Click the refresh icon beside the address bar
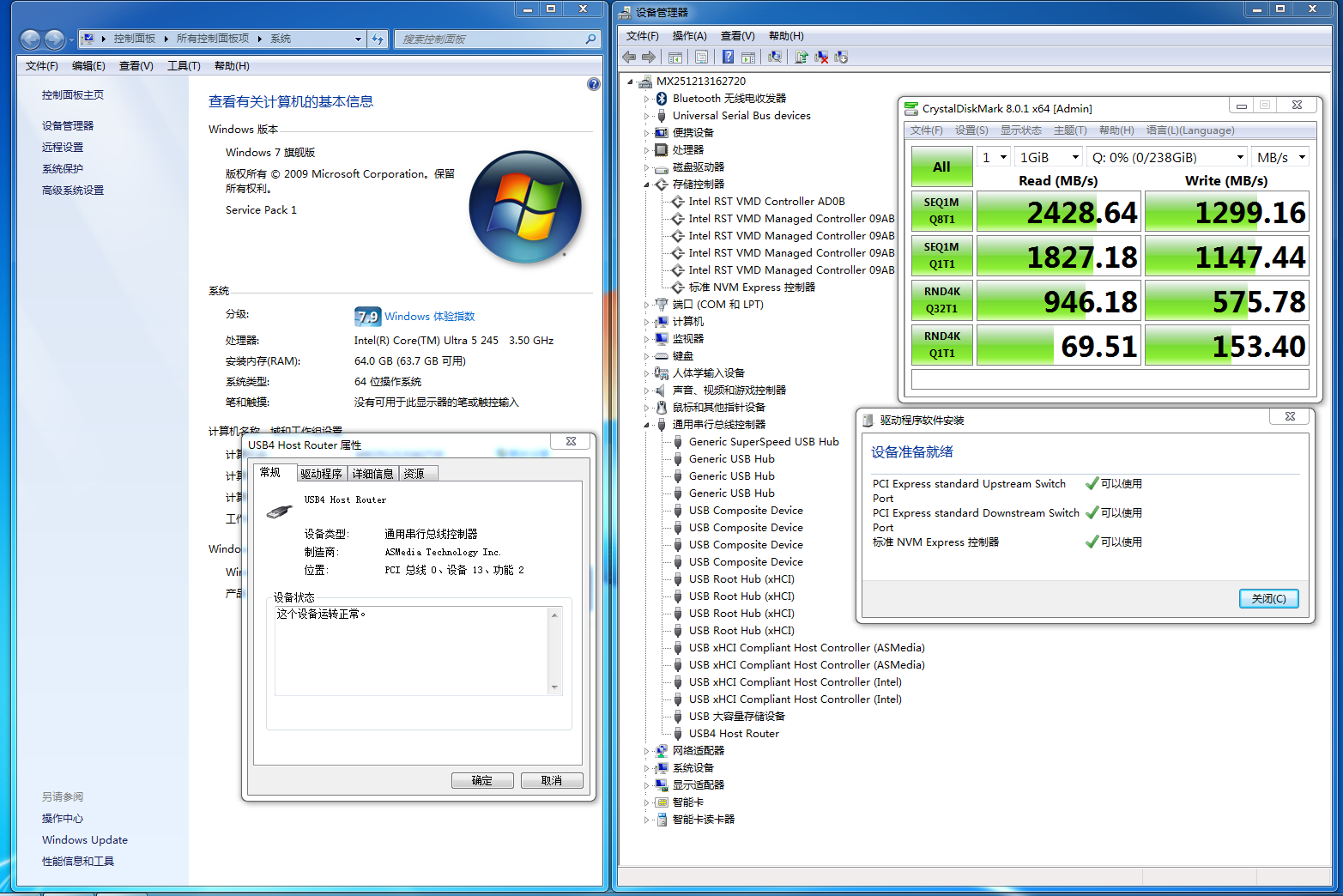 378,39
